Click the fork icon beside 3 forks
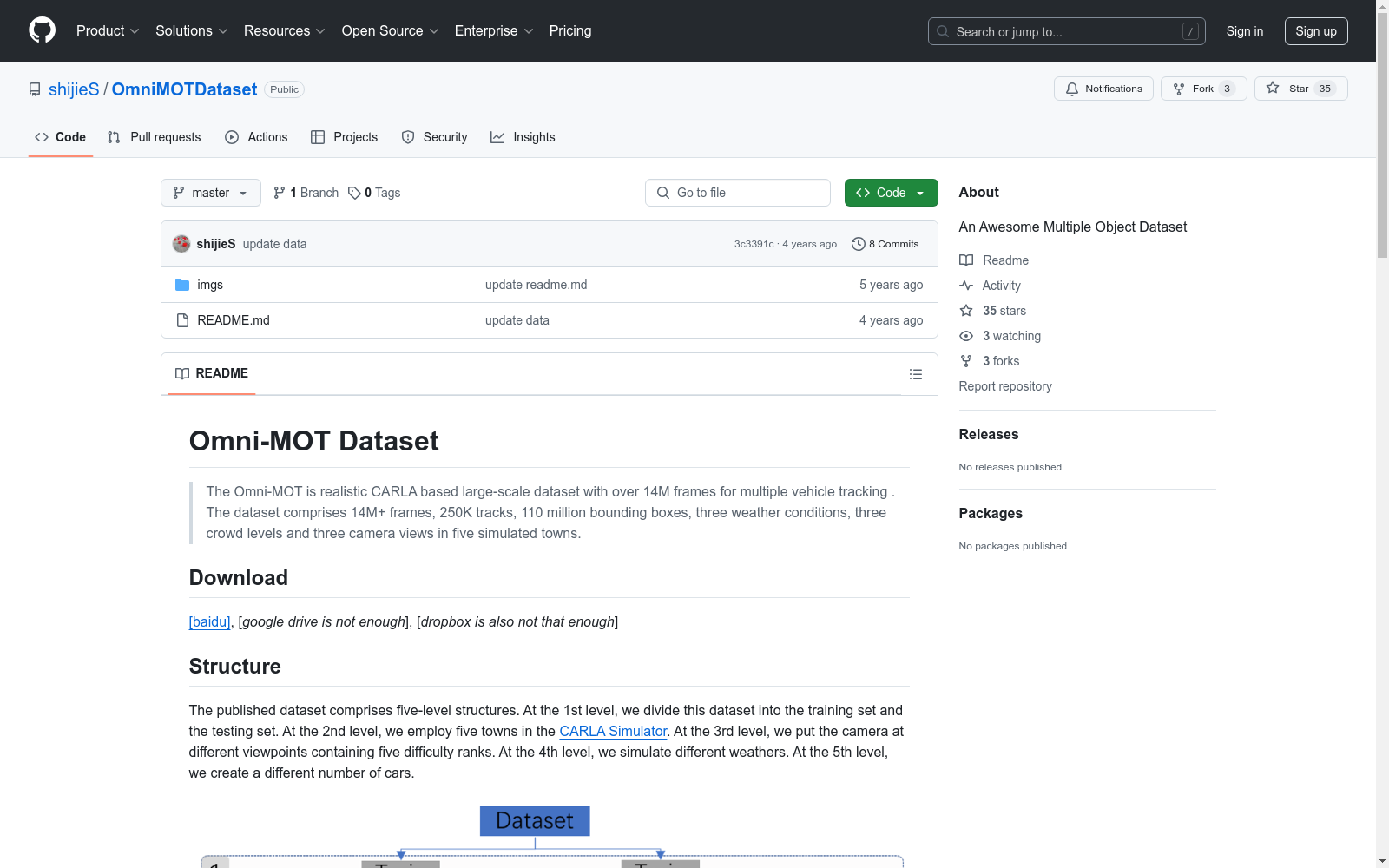 click(x=966, y=361)
